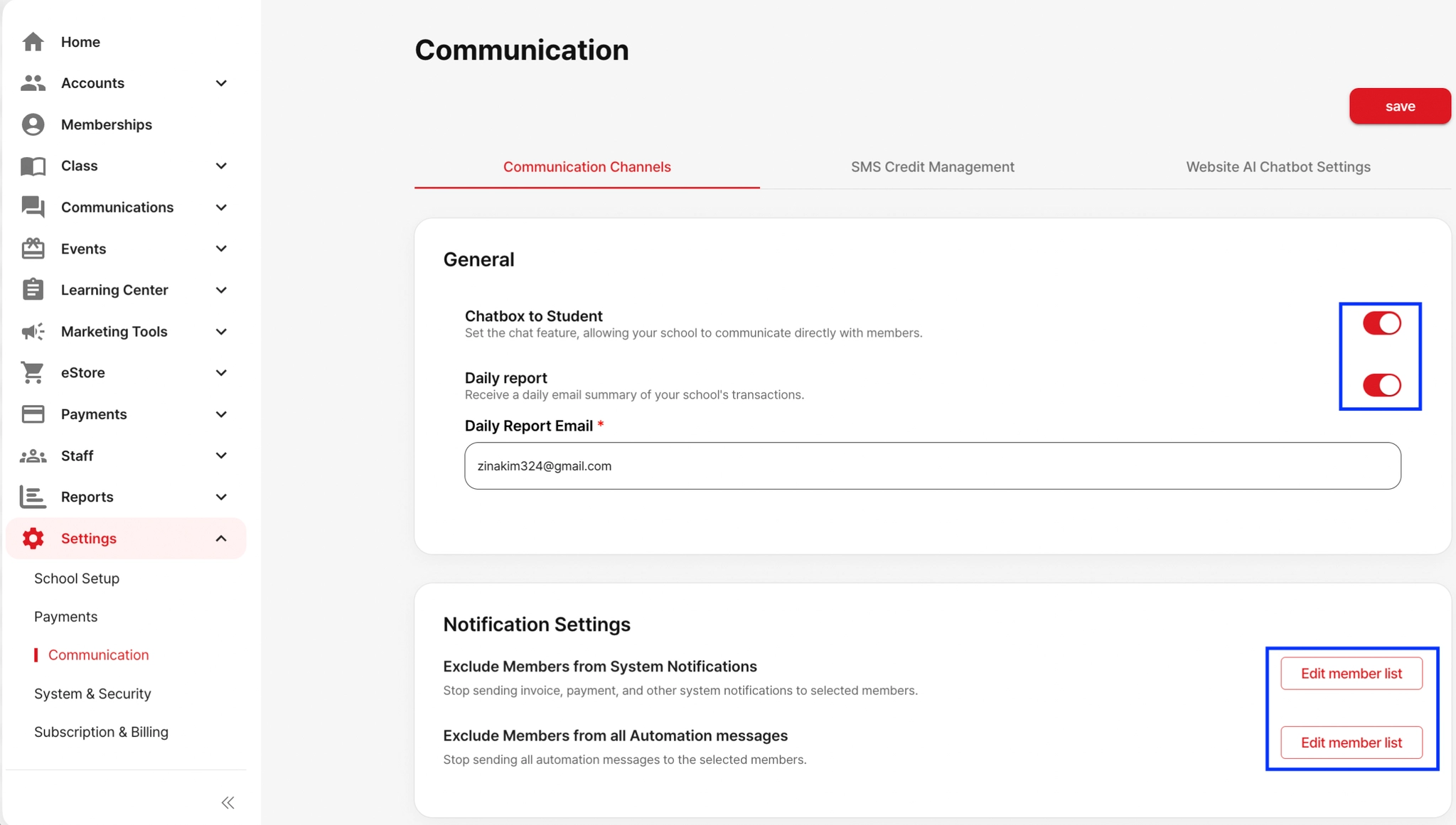Viewport: 1456px width, 825px height.
Task: Click the Daily Report Email input field
Action: pyautogui.click(x=932, y=466)
